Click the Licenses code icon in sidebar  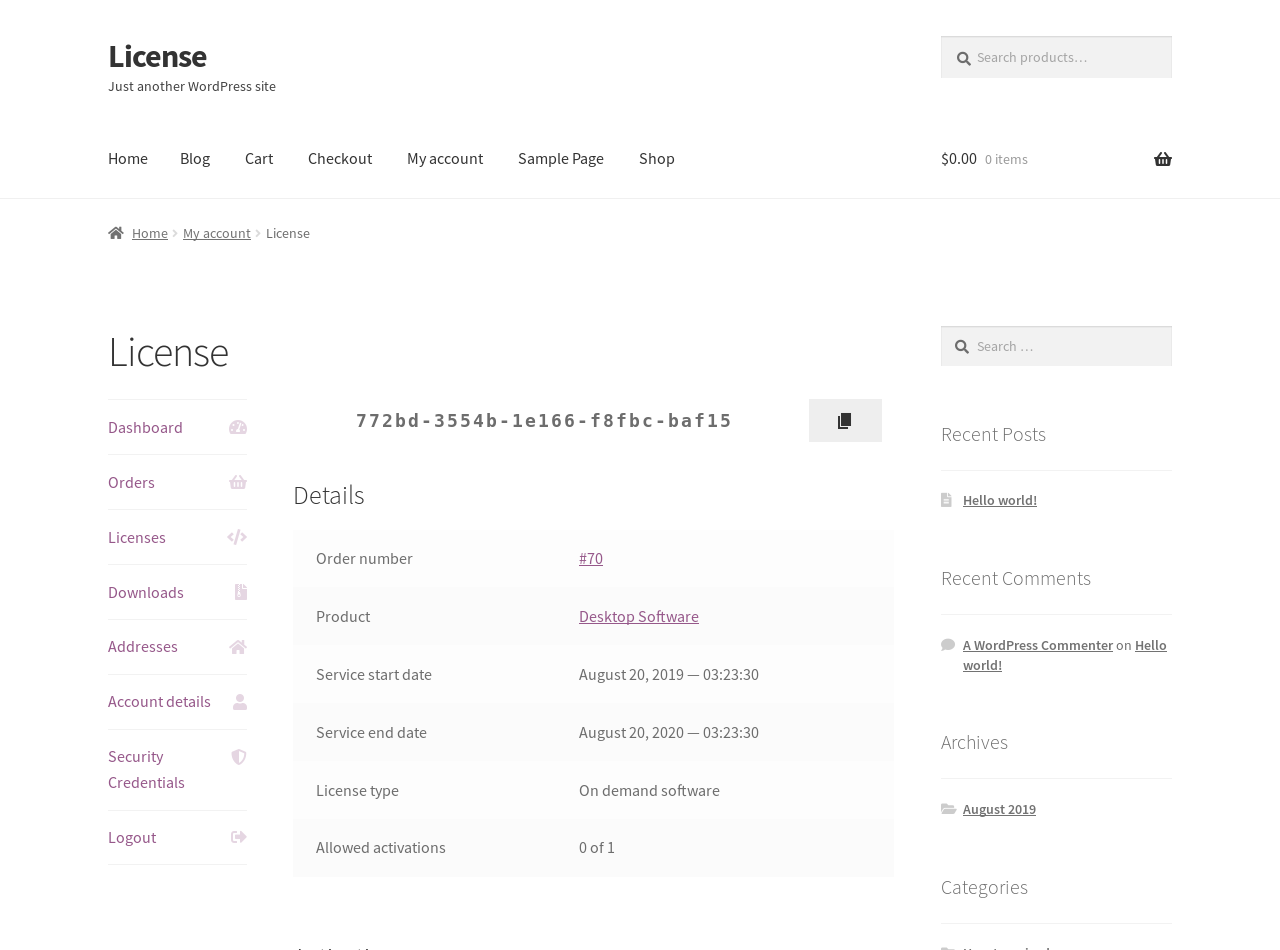click(x=237, y=538)
